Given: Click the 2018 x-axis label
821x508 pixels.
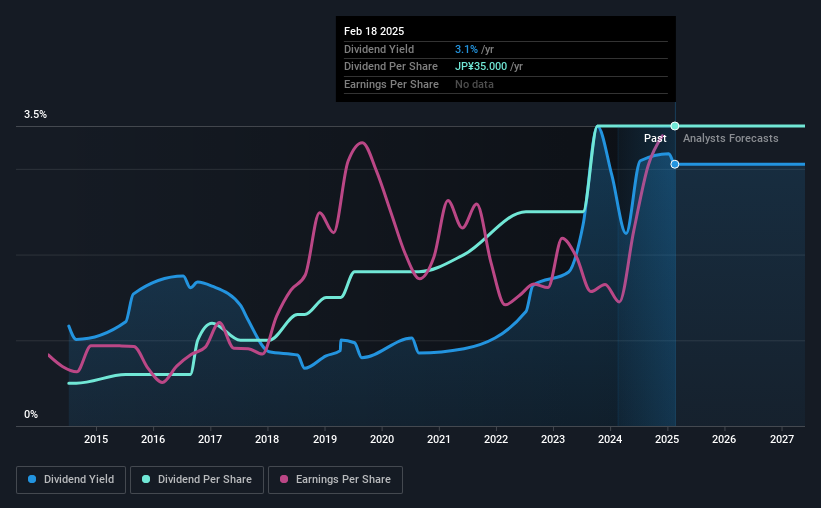Looking at the screenshot, I should click(x=267, y=439).
